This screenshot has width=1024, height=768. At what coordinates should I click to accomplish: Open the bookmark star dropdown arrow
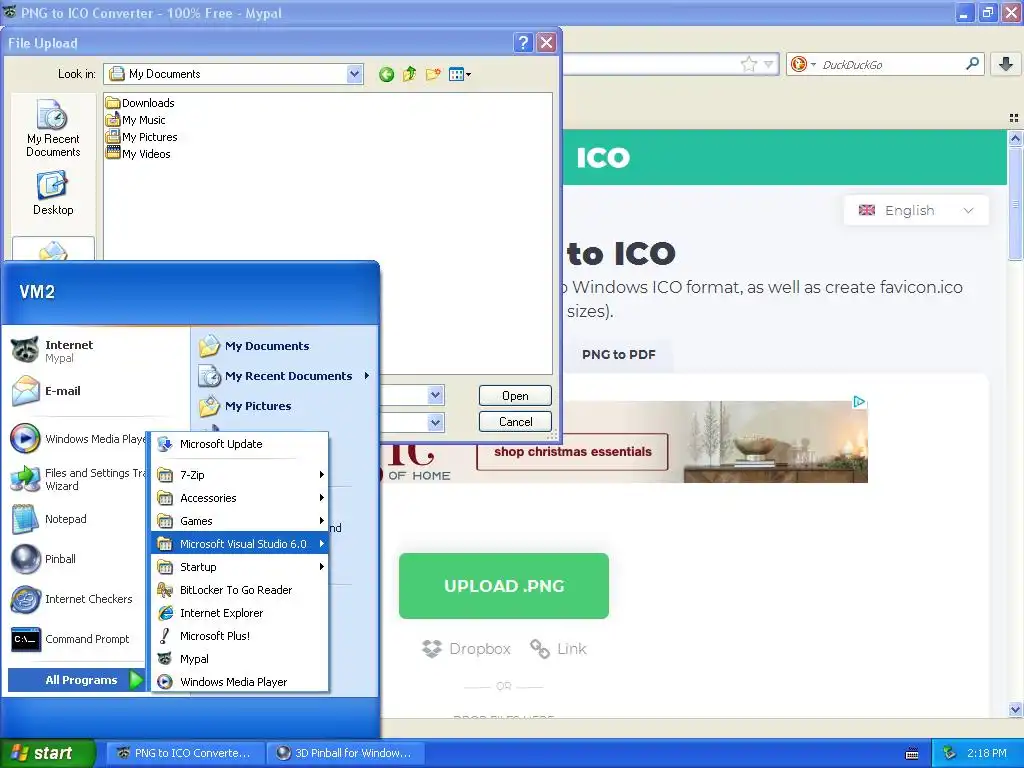coord(769,64)
